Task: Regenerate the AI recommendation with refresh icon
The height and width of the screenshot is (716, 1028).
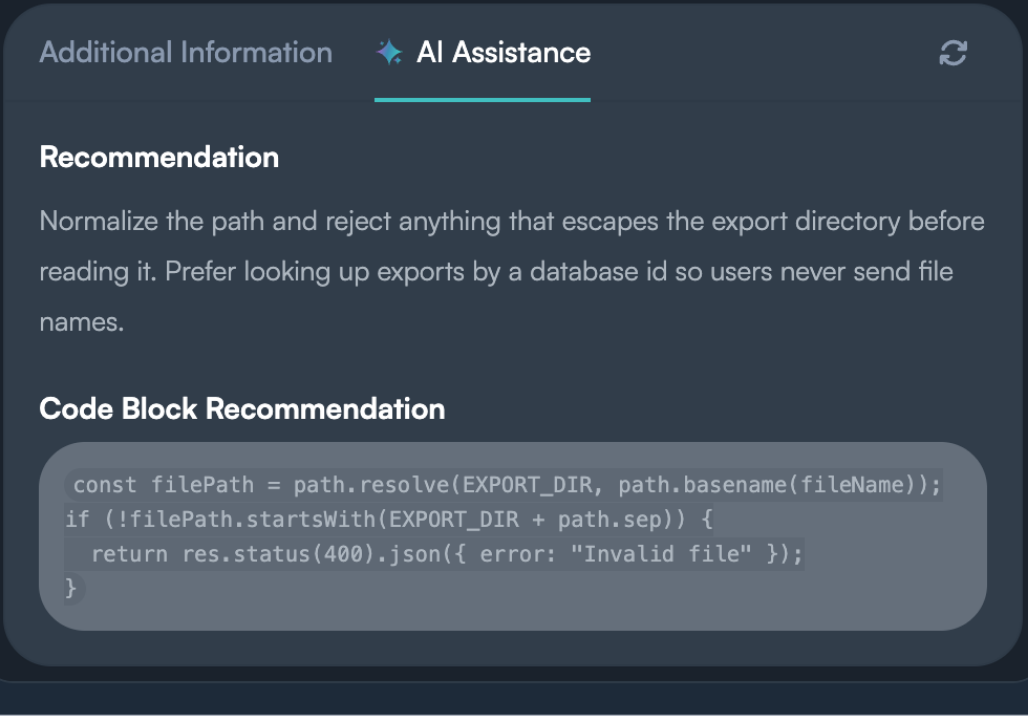Action: 953,53
